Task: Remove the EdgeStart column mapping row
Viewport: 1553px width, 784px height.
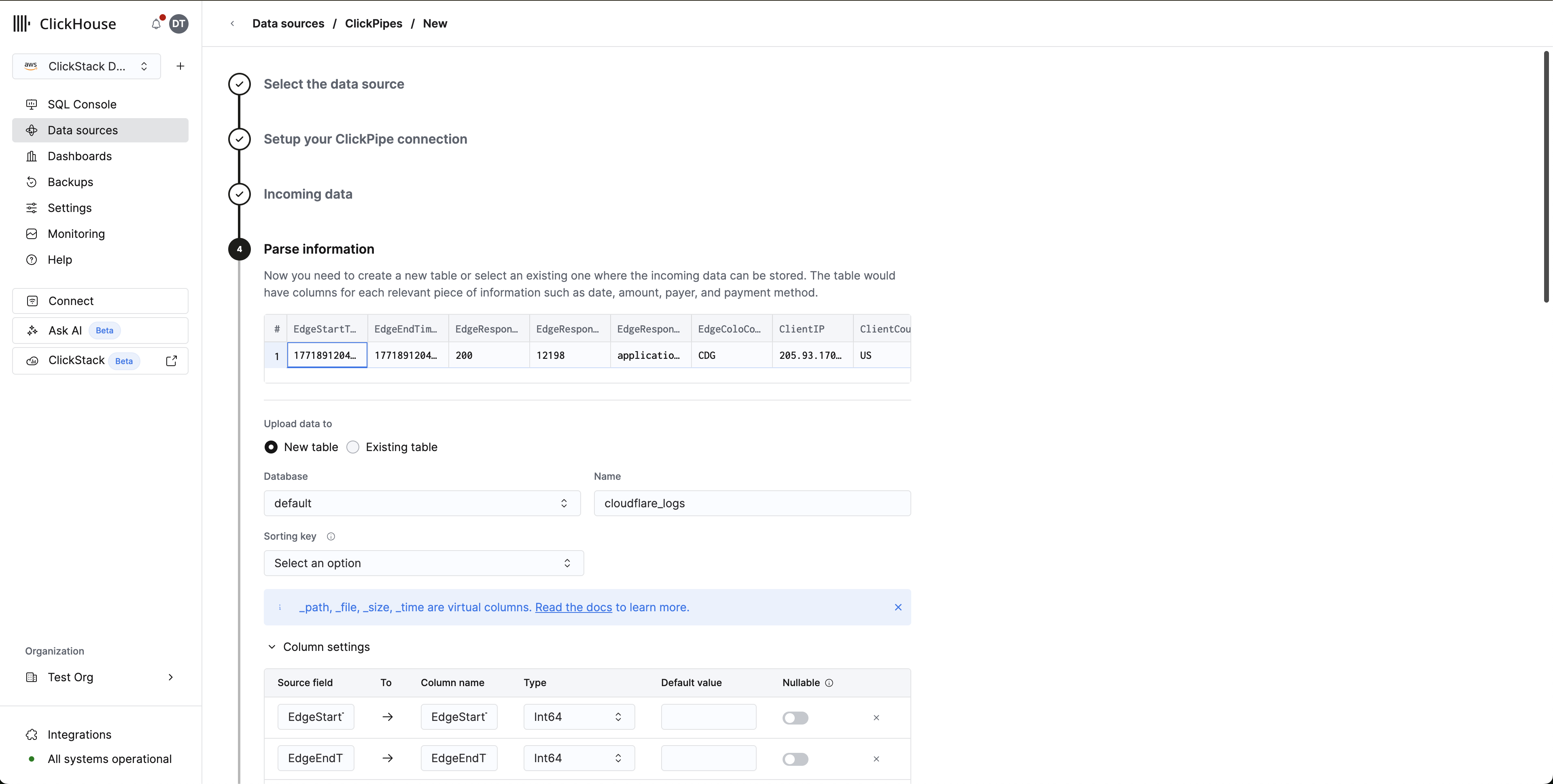Action: [876, 718]
